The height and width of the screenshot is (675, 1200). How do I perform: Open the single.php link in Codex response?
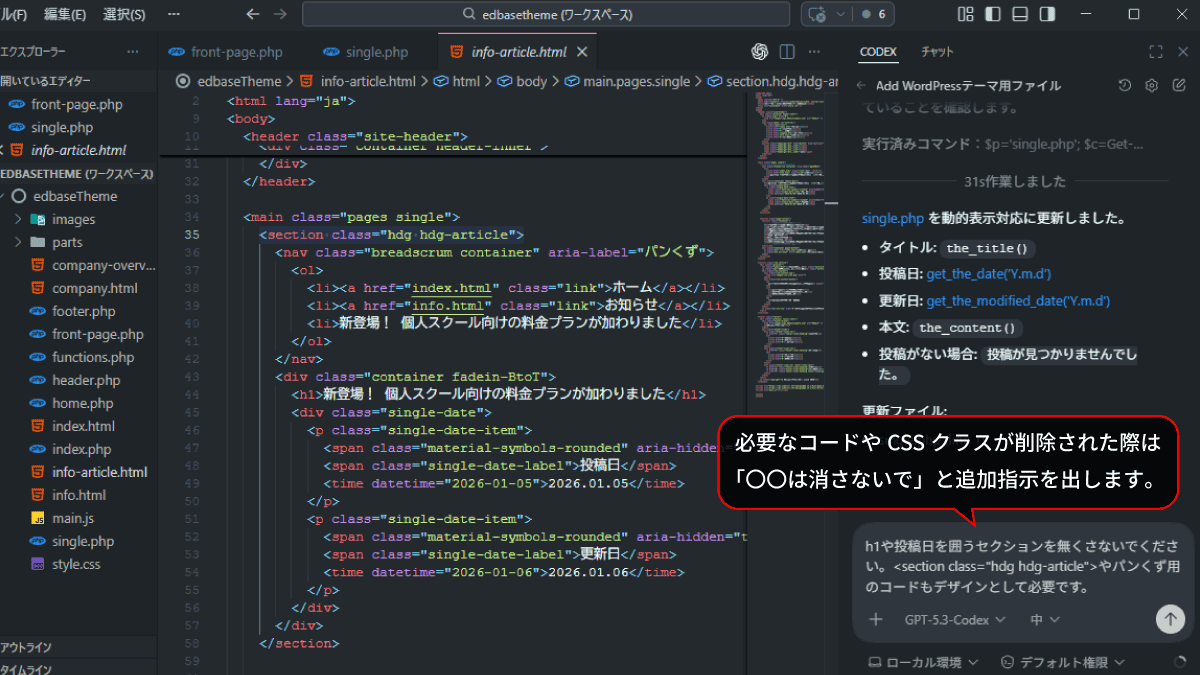tap(892, 217)
